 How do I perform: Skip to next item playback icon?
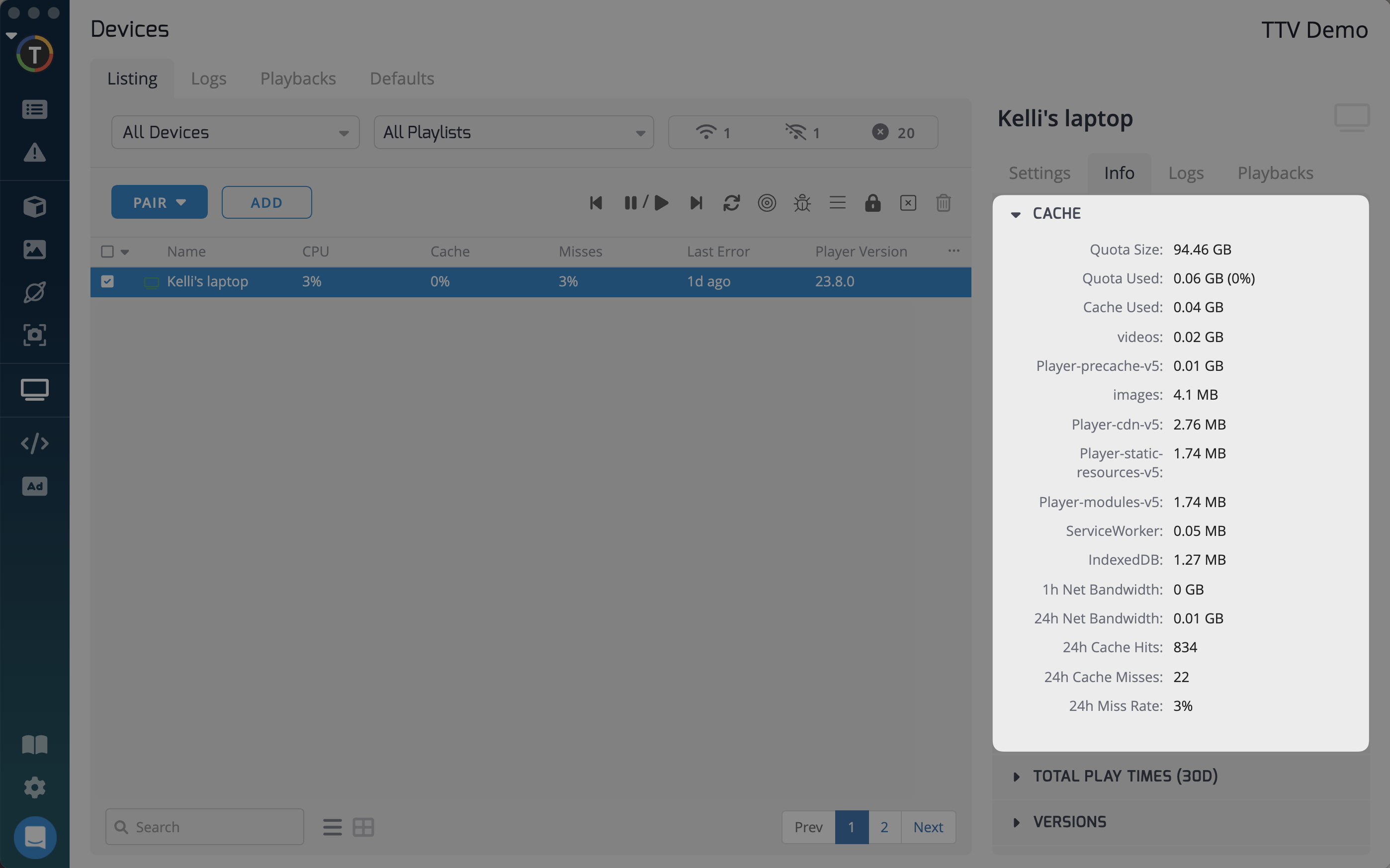pos(695,203)
